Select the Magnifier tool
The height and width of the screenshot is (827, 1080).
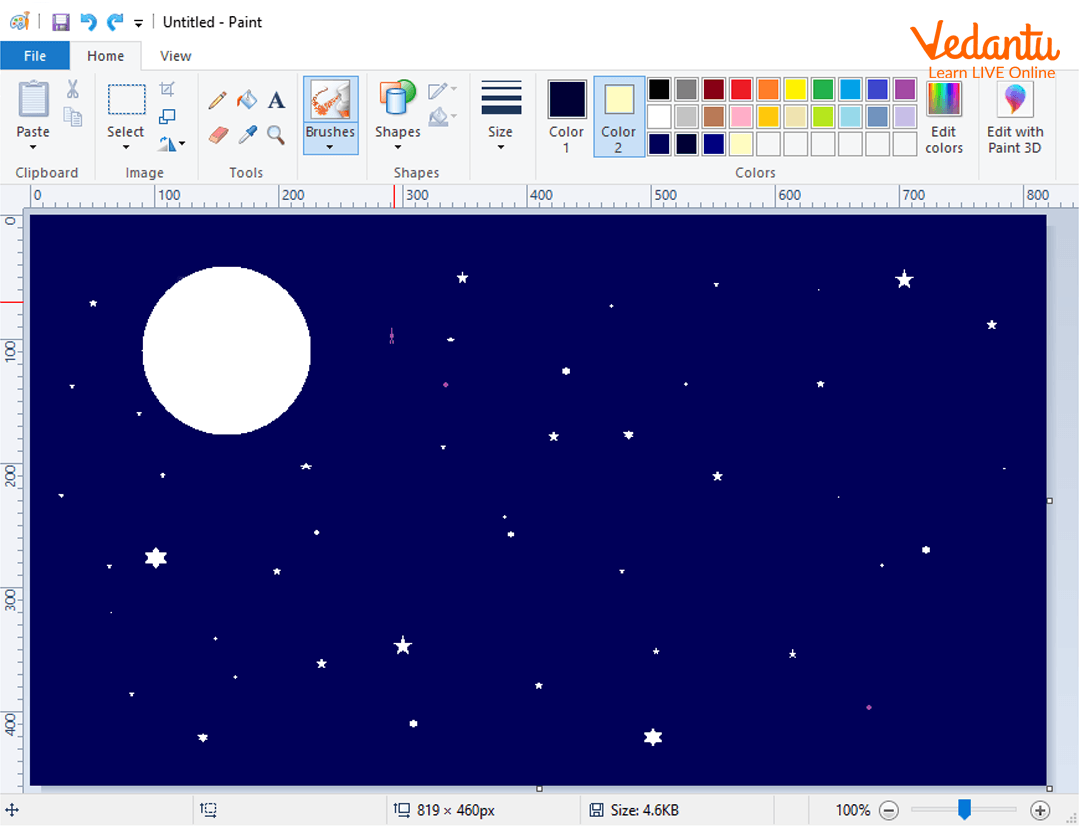tap(276, 135)
